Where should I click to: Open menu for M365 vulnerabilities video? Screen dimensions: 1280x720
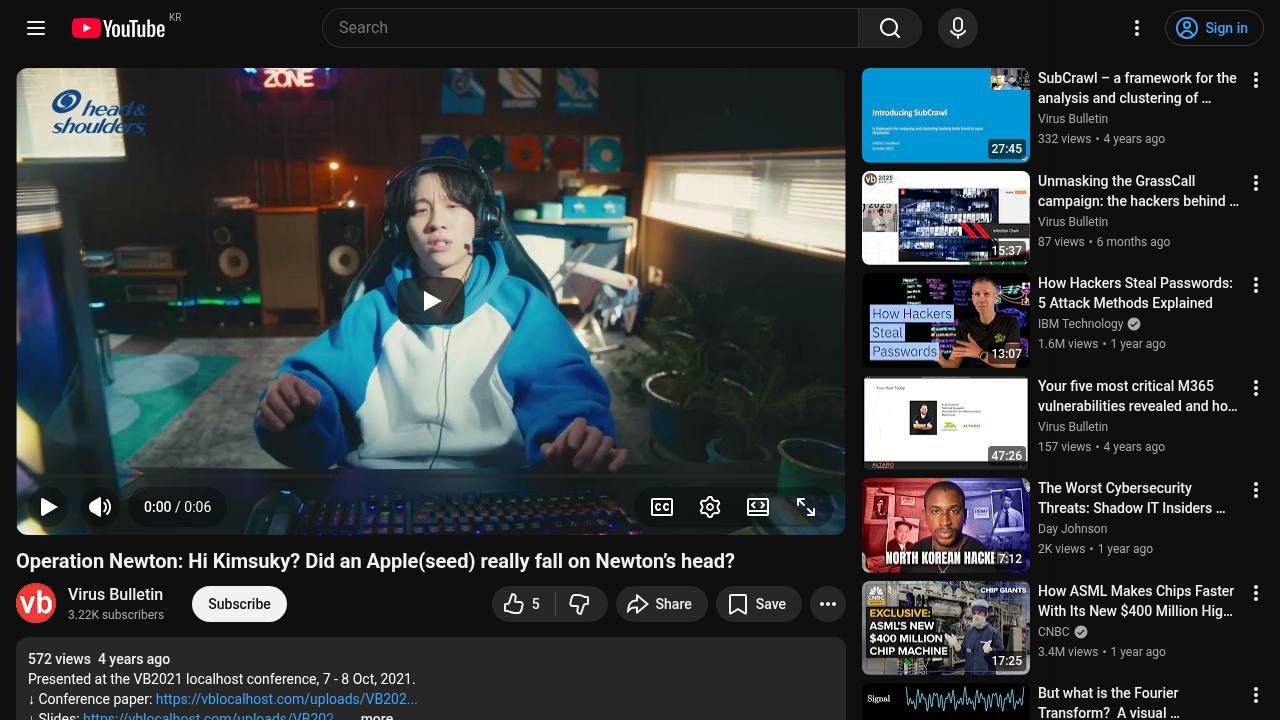(1256, 388)
